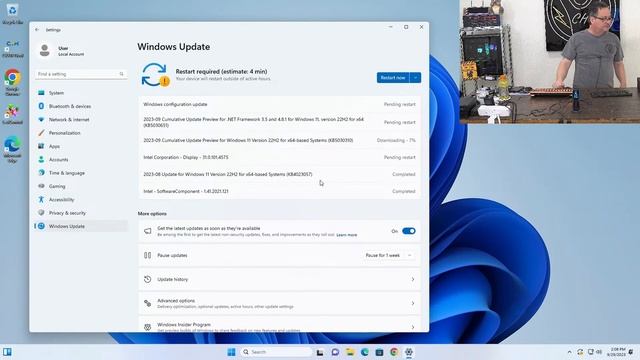
Task: Open the notification bell
Action: [631, 352]
